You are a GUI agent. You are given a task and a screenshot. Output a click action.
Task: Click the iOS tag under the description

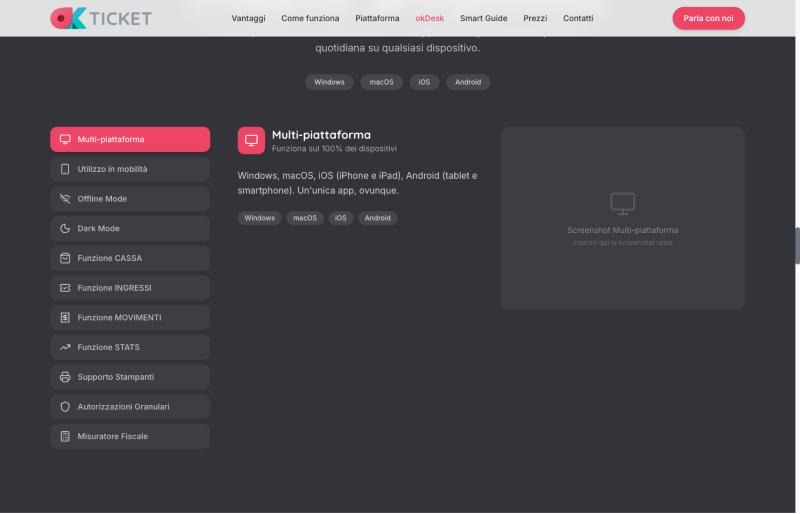click(x=340, y=218)
